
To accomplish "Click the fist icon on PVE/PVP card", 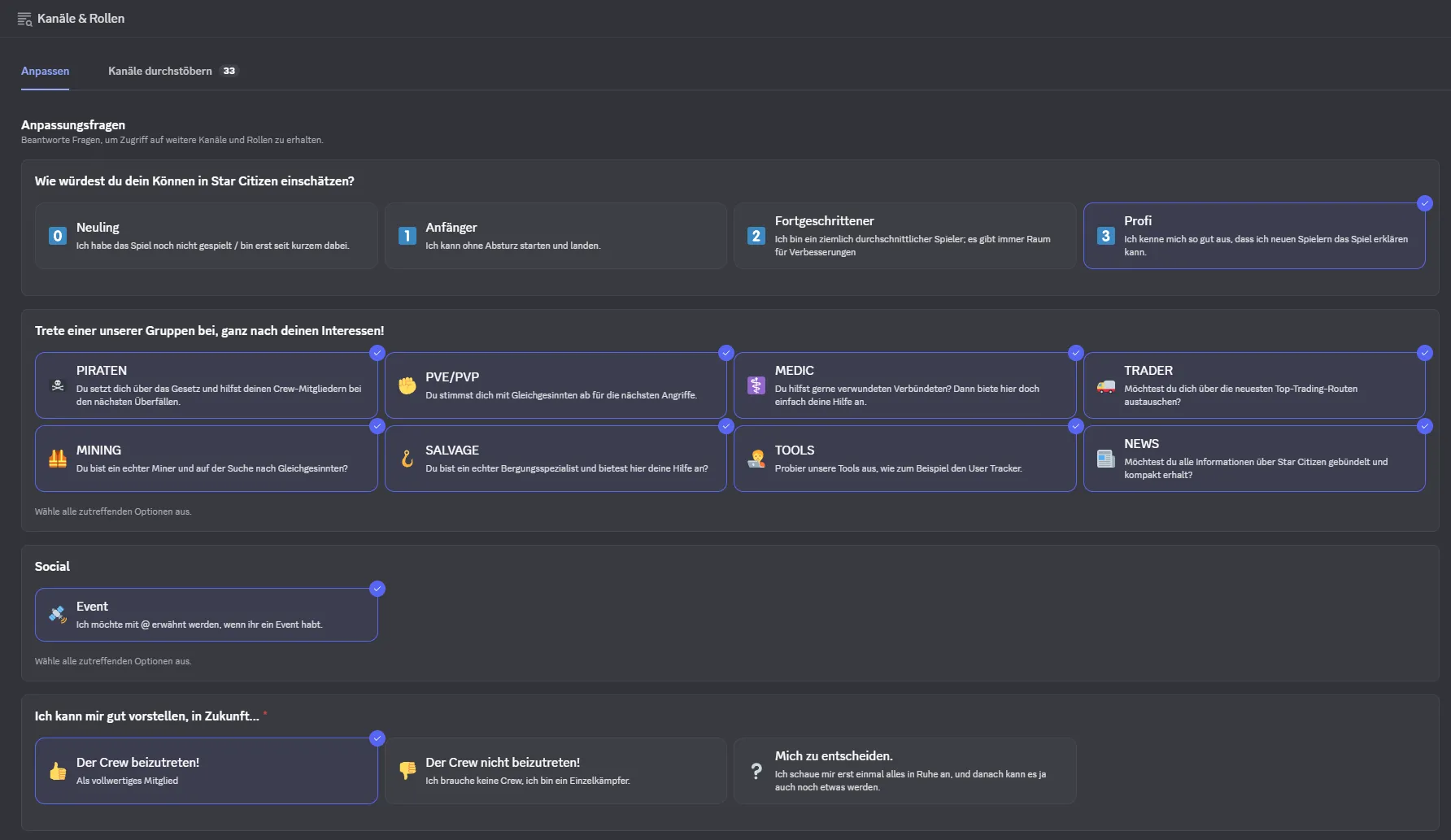I will pos(407,385).
